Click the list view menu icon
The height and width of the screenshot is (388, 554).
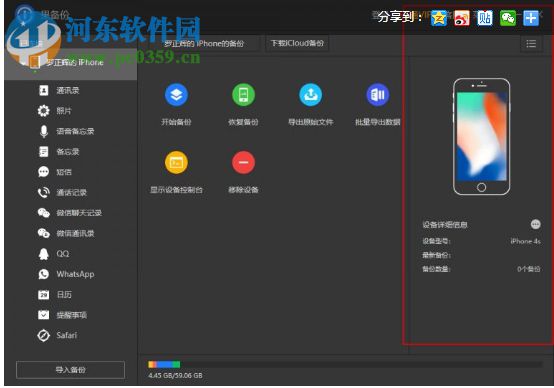[x=531, y=44]
